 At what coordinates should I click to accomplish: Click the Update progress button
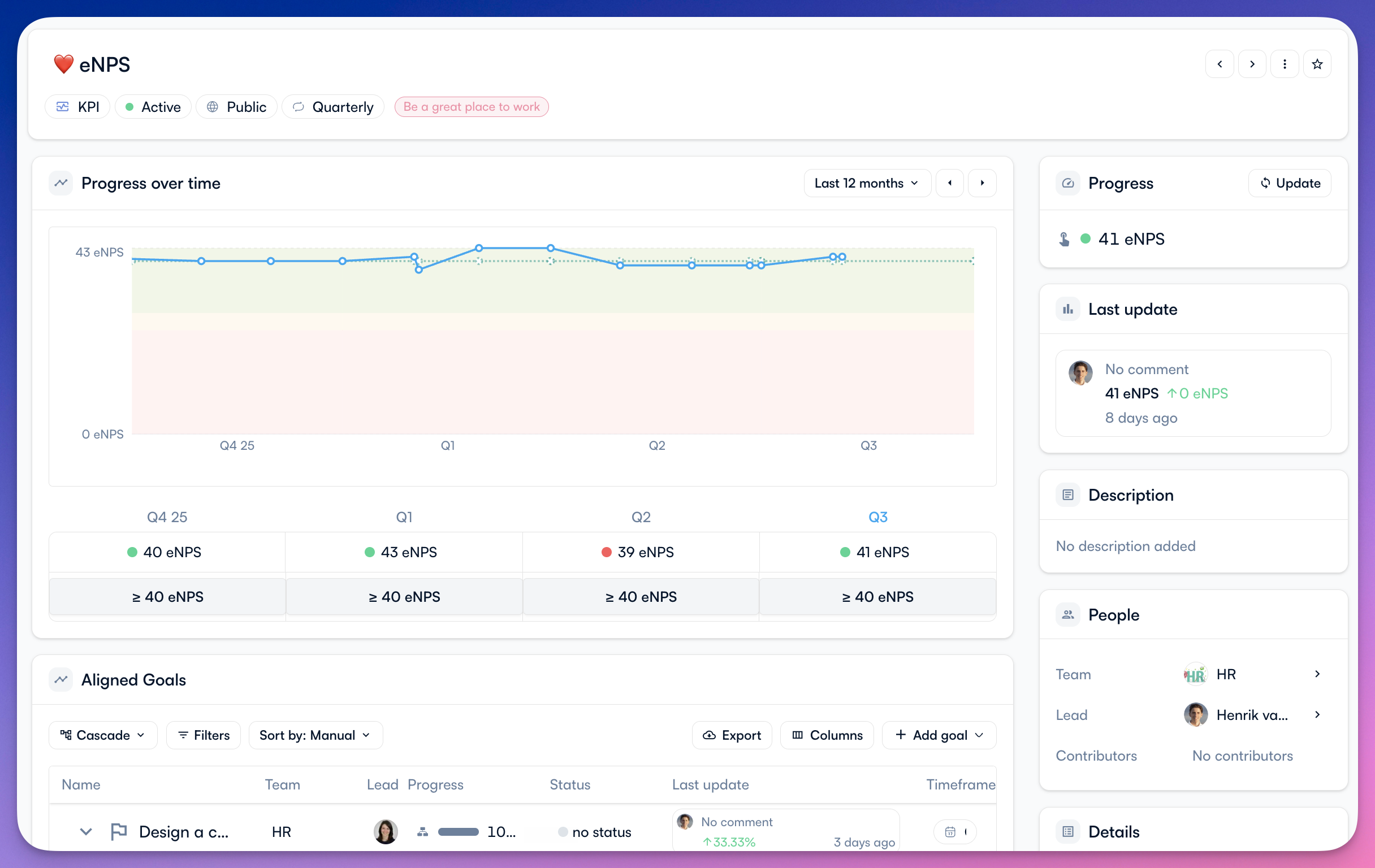click(1290, 183)
